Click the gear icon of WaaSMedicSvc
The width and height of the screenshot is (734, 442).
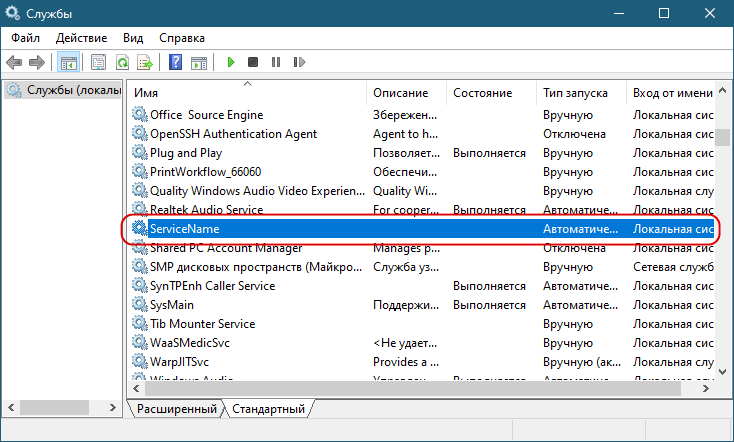[x=139, y=343]
